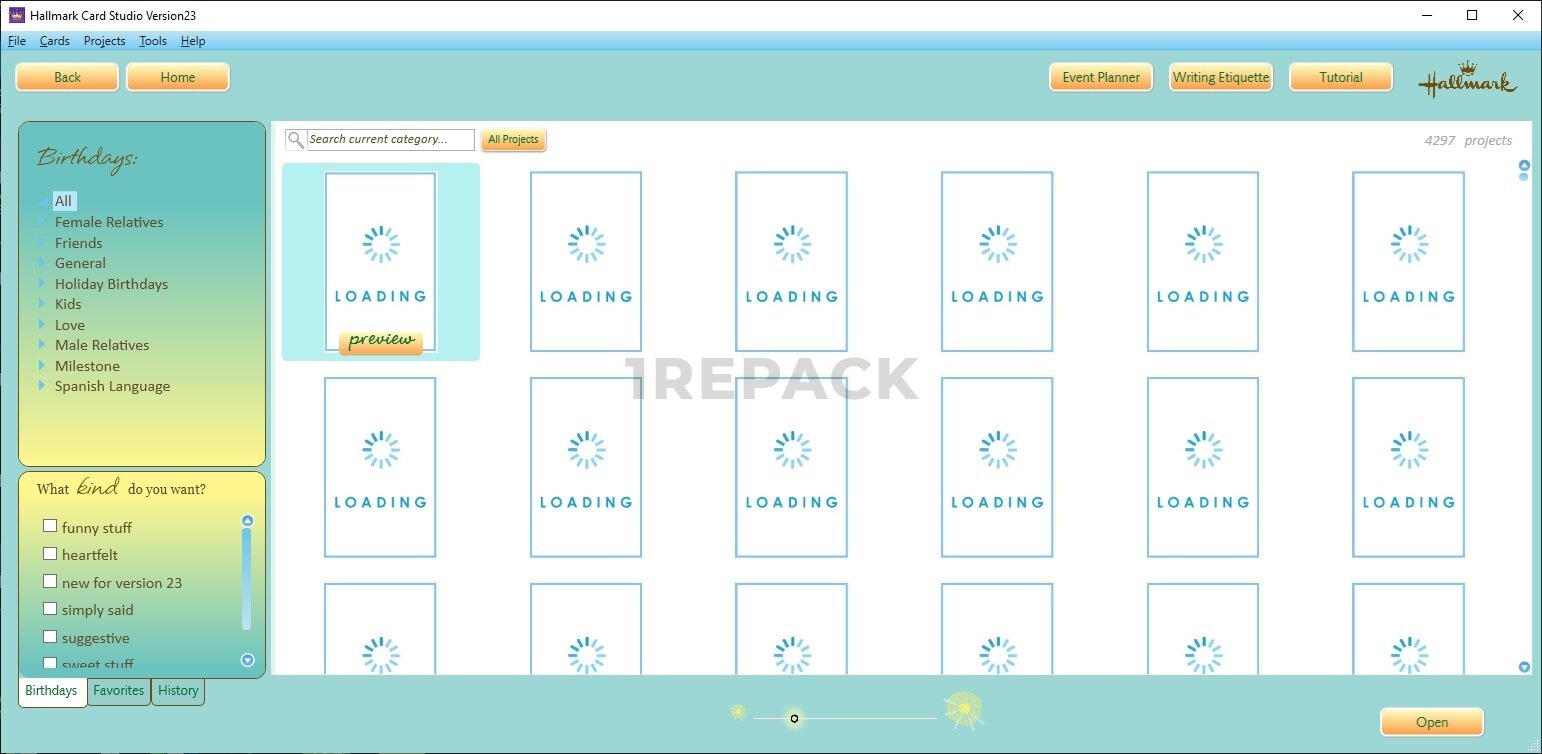Expand the Milestone category arrow
The width and height of the screenshot is (1542, 754).
pos(42,366)
